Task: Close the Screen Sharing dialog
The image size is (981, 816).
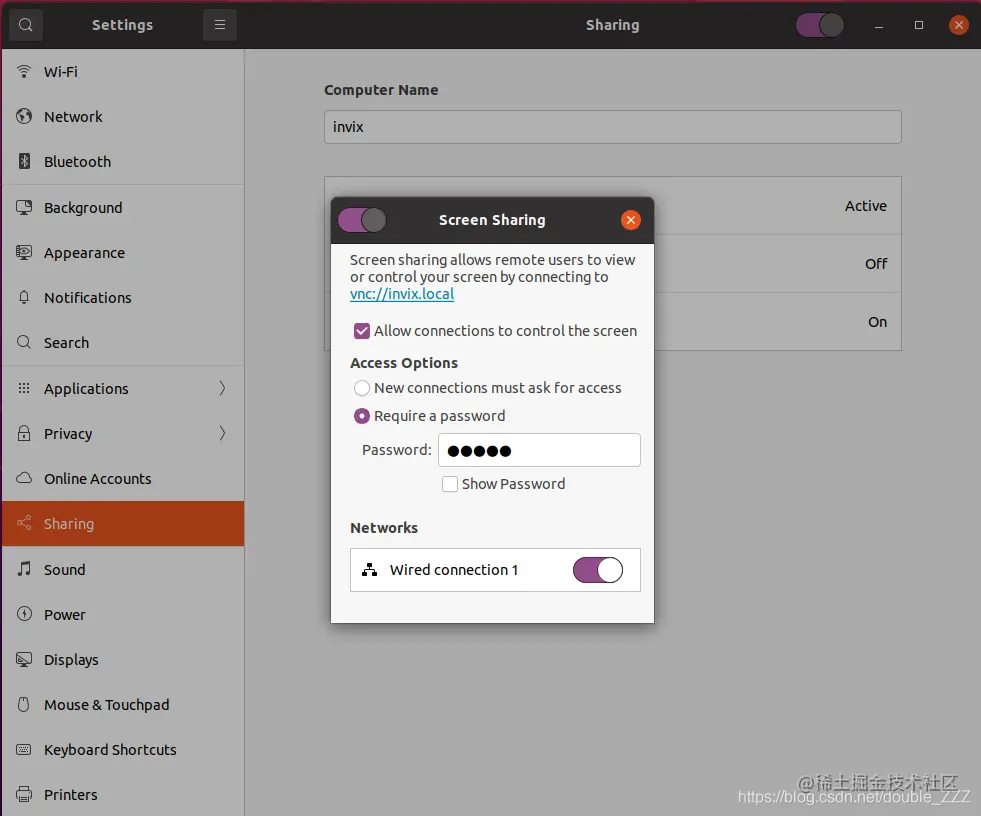Action: [x=631, y=220]
